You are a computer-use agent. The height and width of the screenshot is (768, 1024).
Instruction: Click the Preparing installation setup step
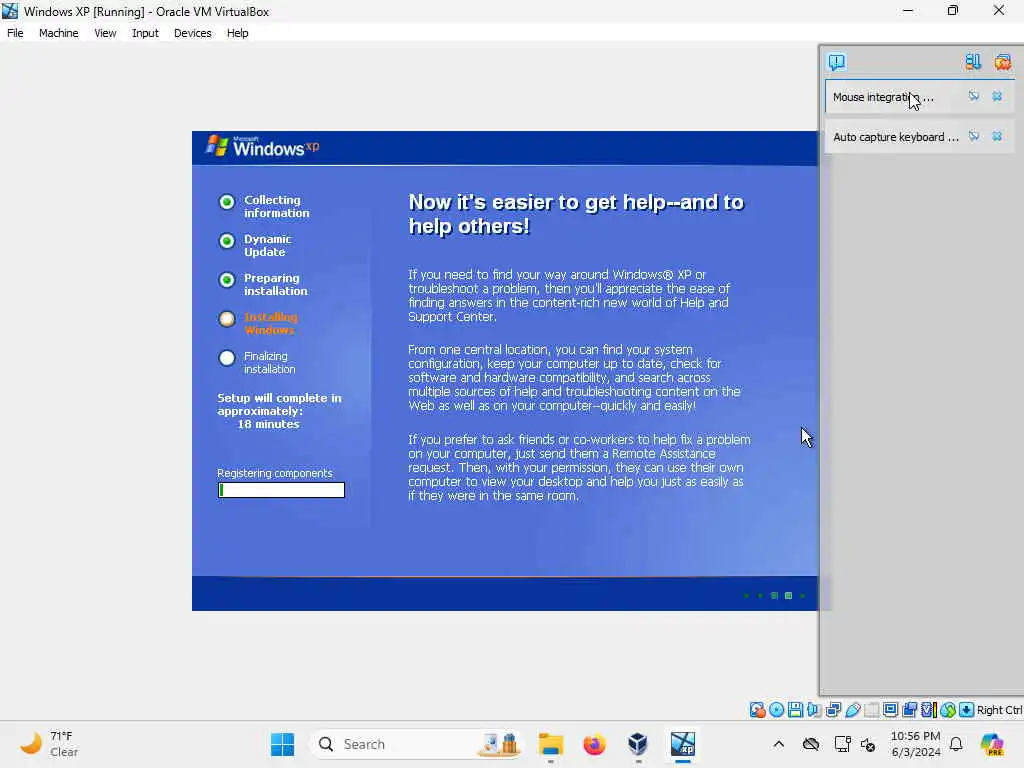click(x=263, y=285)
